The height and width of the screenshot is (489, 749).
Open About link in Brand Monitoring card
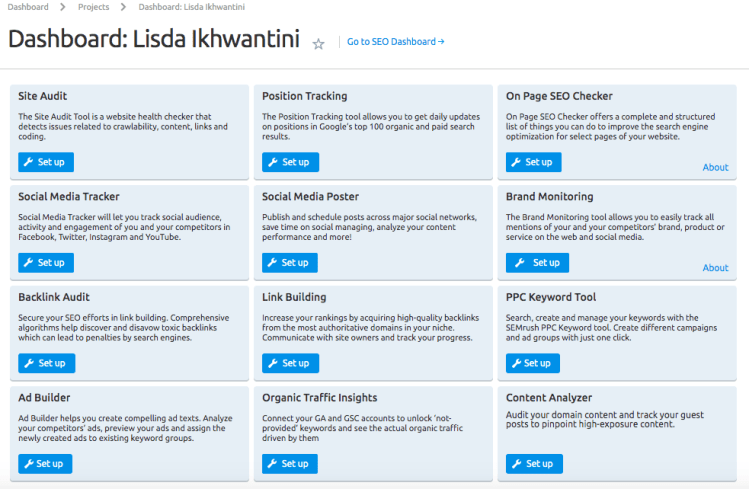pyautogui.click(x=715, y=268)
